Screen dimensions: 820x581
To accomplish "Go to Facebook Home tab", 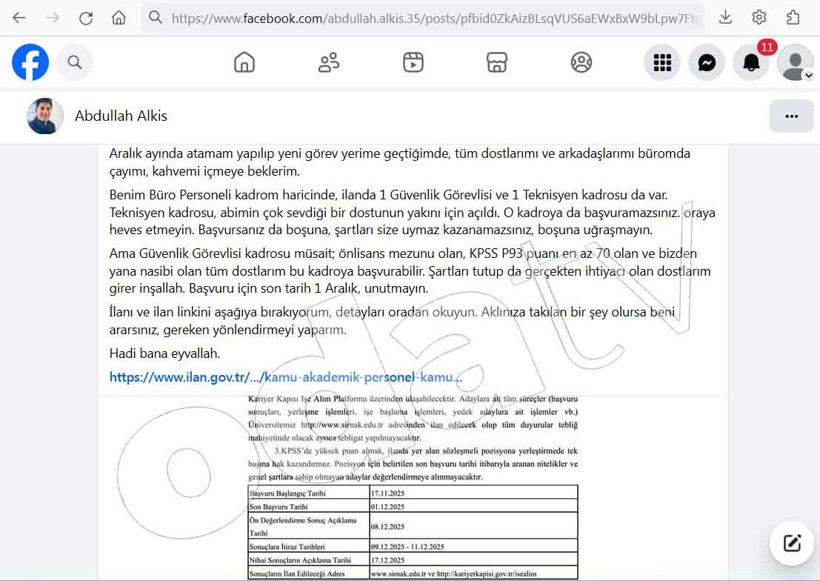I will (x=244, y=63).
